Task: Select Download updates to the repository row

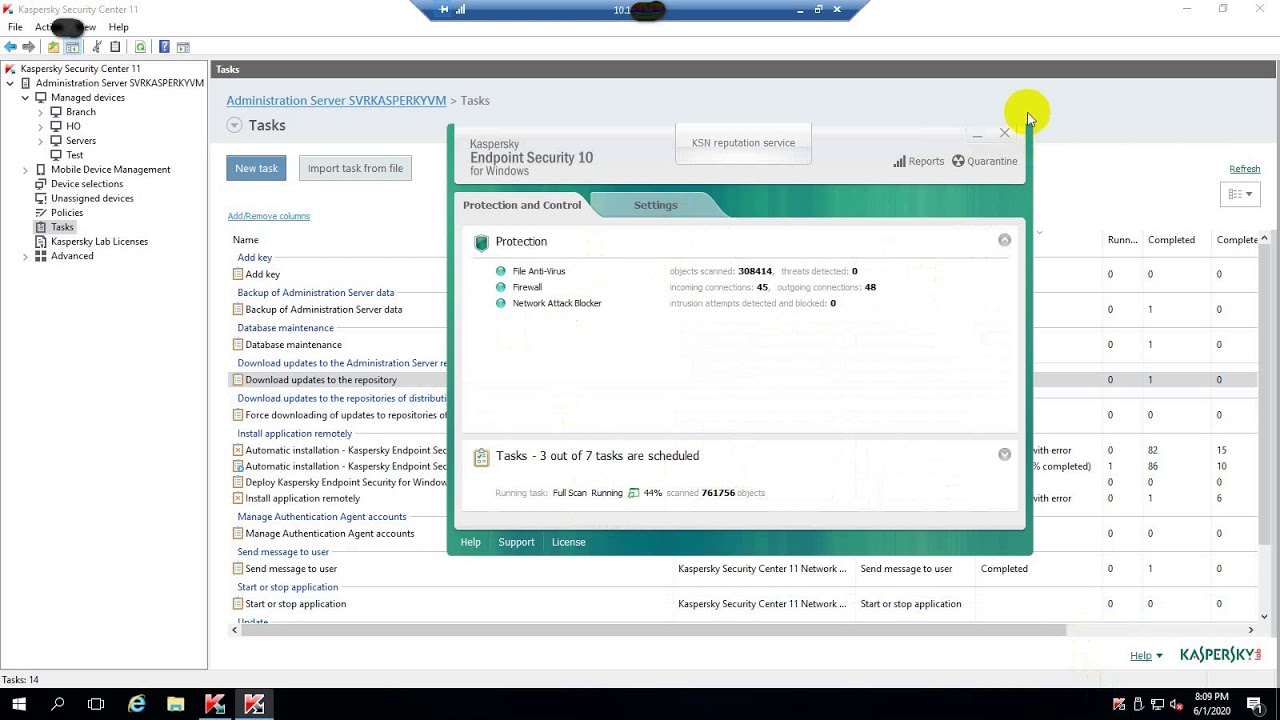Action: point(744,380)
